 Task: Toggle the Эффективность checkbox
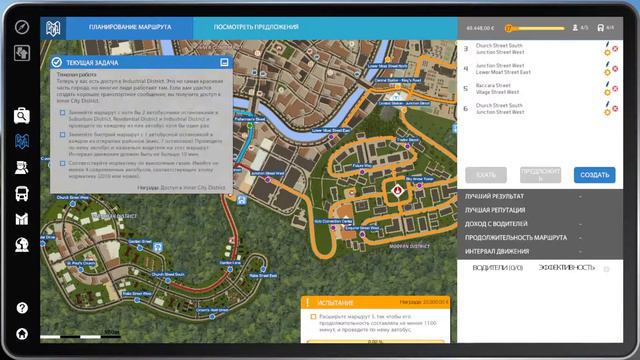click(x=607, y=269)
